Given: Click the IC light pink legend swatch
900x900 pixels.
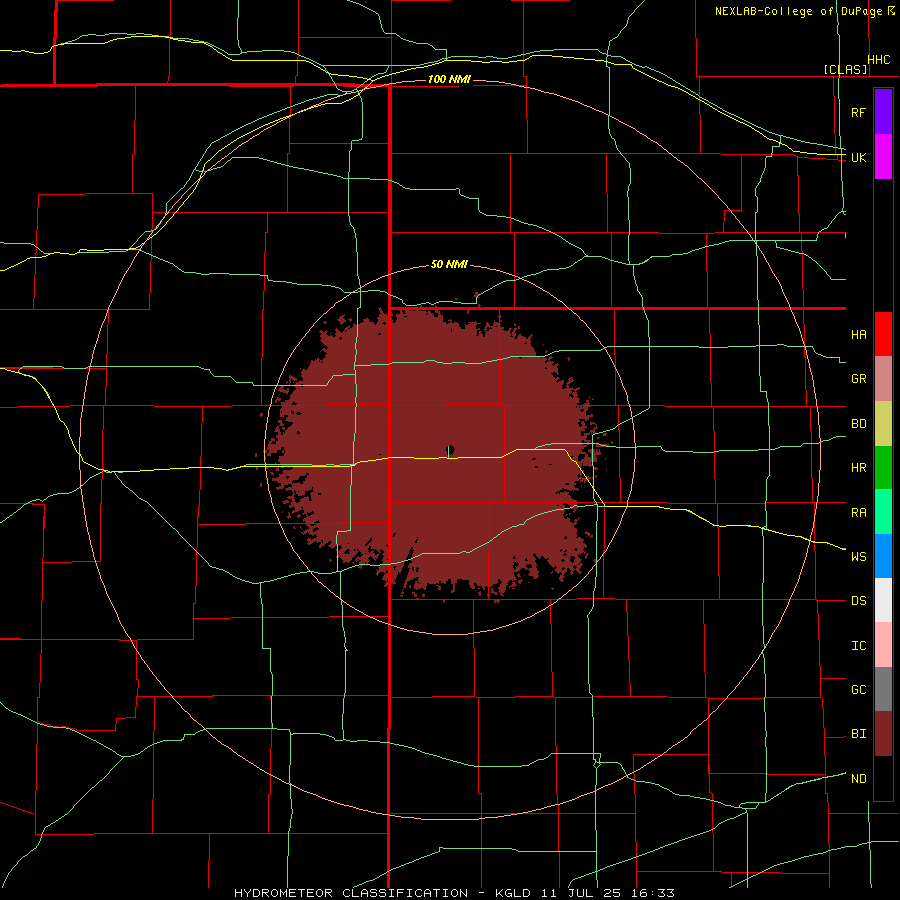Looking at the screenshot, I should click(883, 645).
